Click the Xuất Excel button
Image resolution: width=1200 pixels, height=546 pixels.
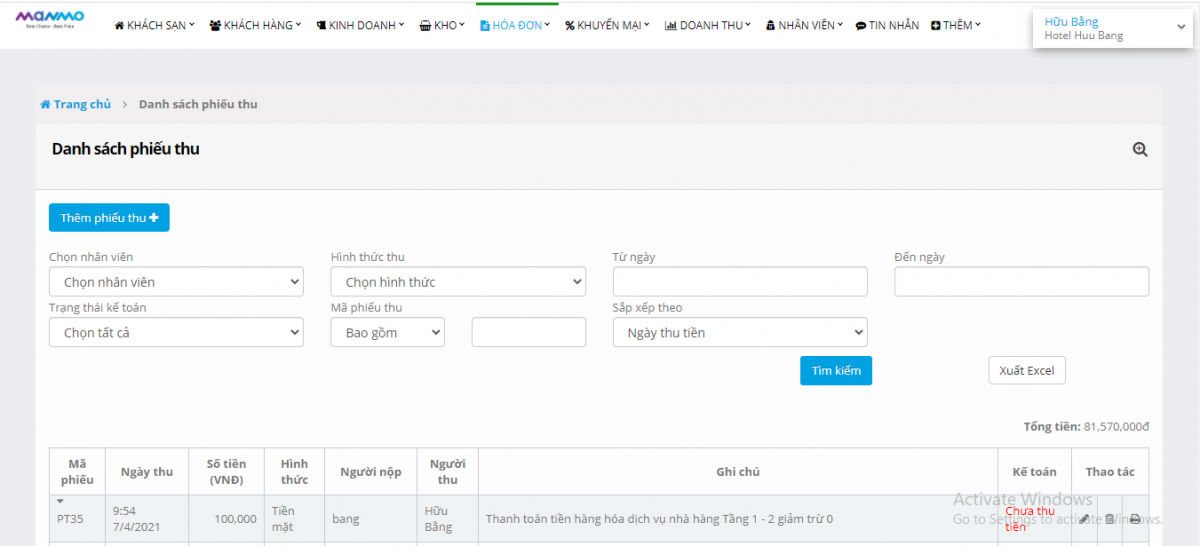coord(1027,371)
